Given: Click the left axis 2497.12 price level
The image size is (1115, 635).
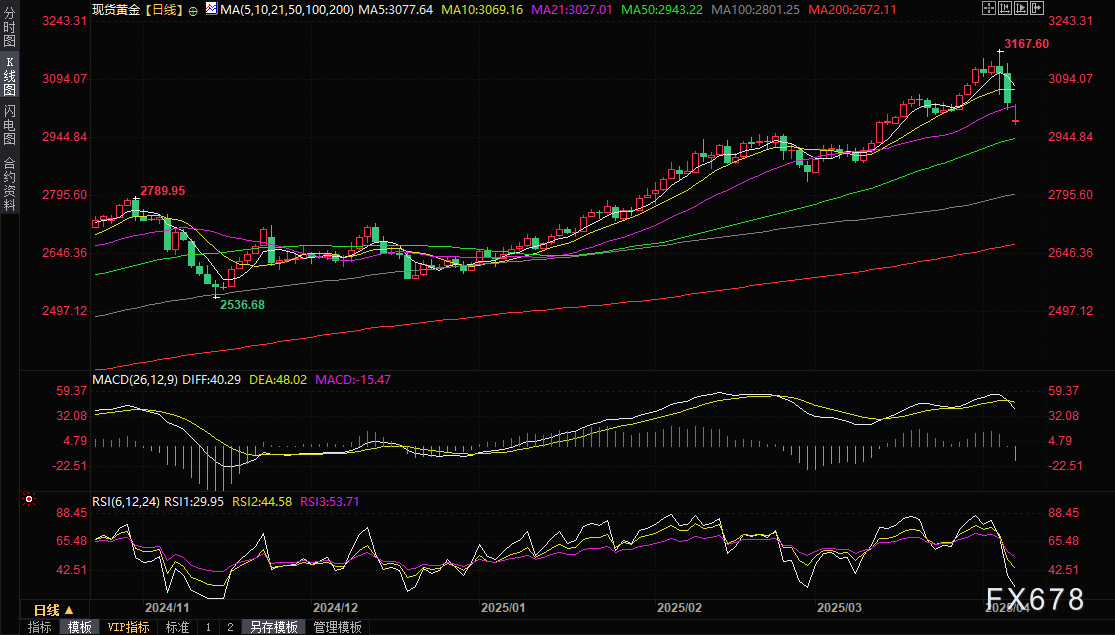Looking at the screenshot, I should point(65,311).
